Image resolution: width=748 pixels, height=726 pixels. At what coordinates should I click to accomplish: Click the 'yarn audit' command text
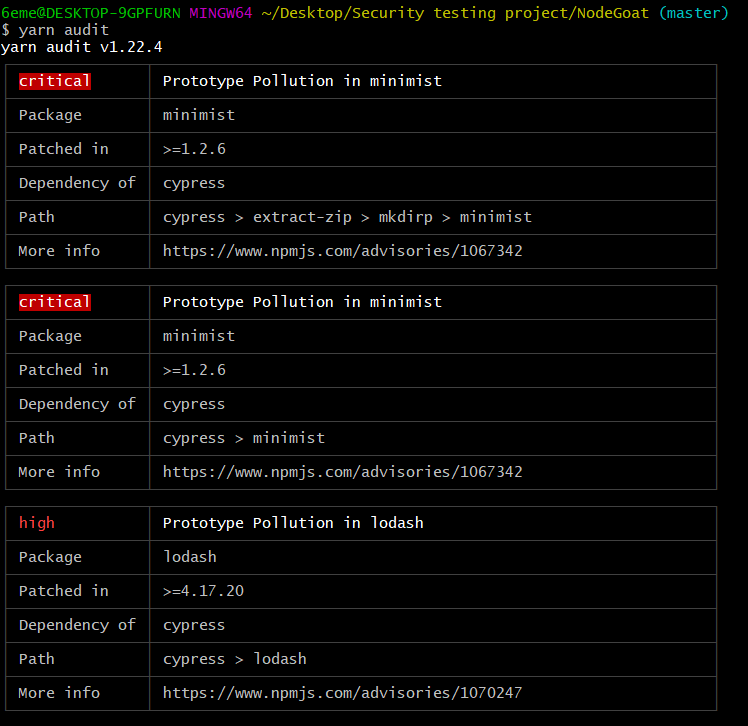(63, 30)
